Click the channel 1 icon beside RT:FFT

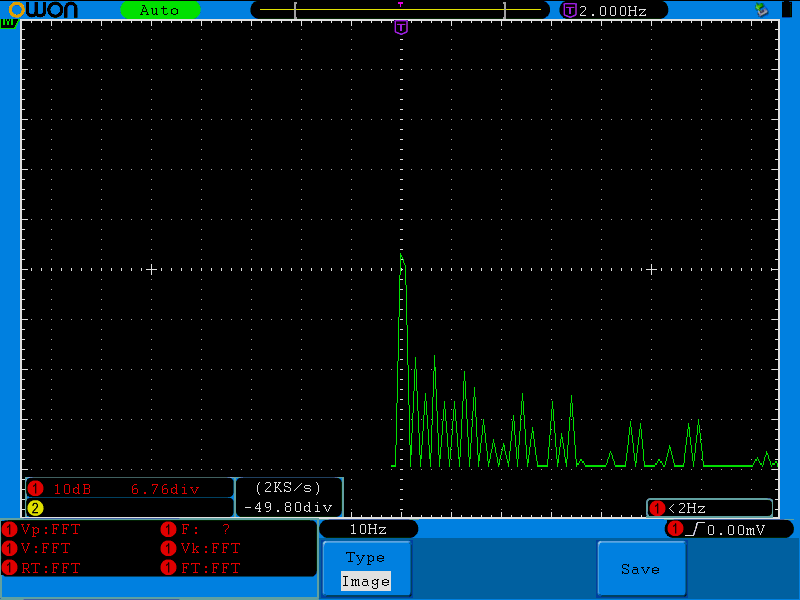click(10, 568)
